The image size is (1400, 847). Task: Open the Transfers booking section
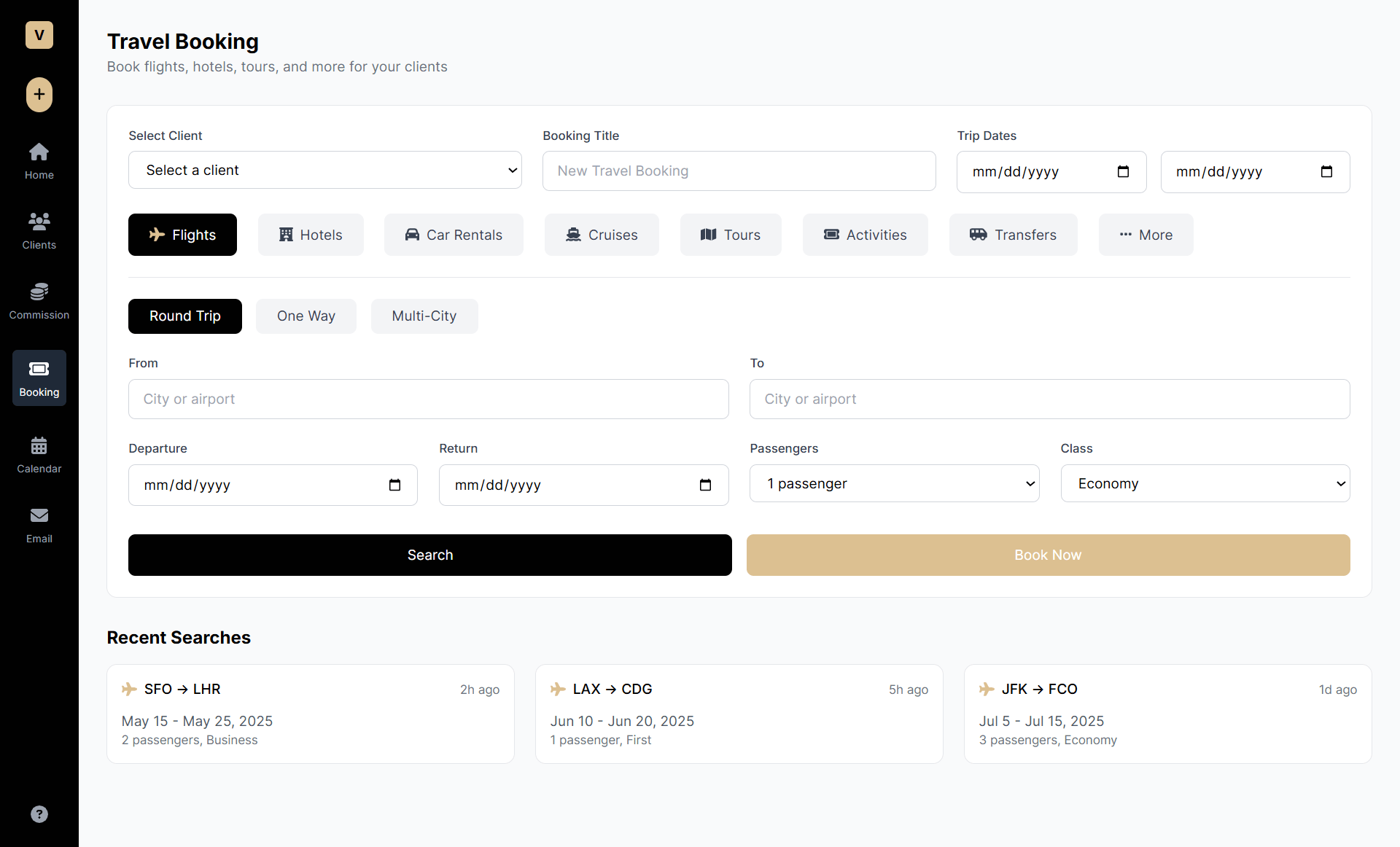(1013, 235)
